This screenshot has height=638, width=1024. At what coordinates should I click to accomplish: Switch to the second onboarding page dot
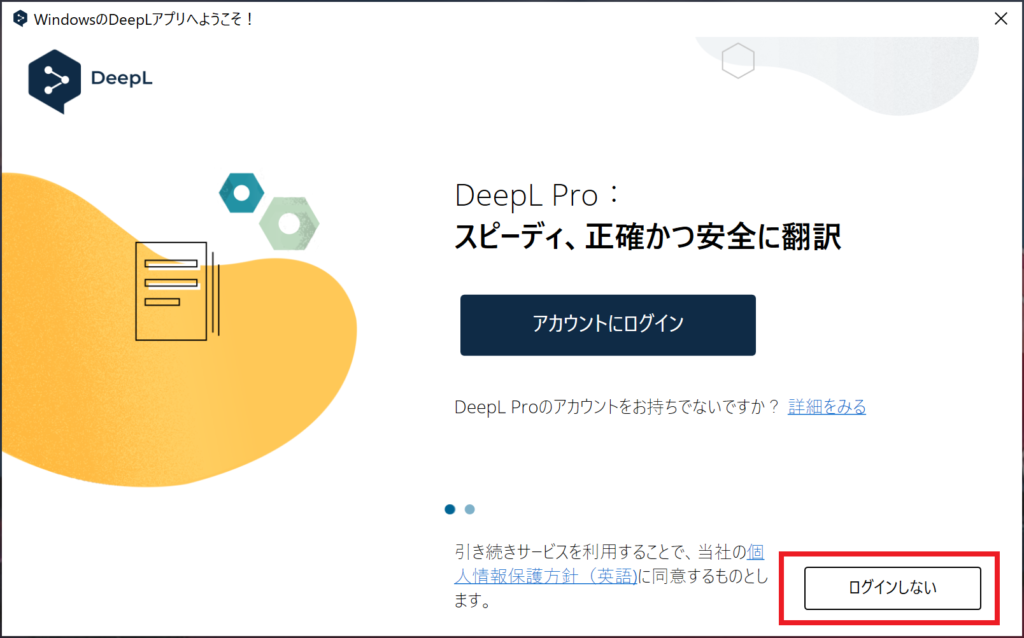point(470,509)
